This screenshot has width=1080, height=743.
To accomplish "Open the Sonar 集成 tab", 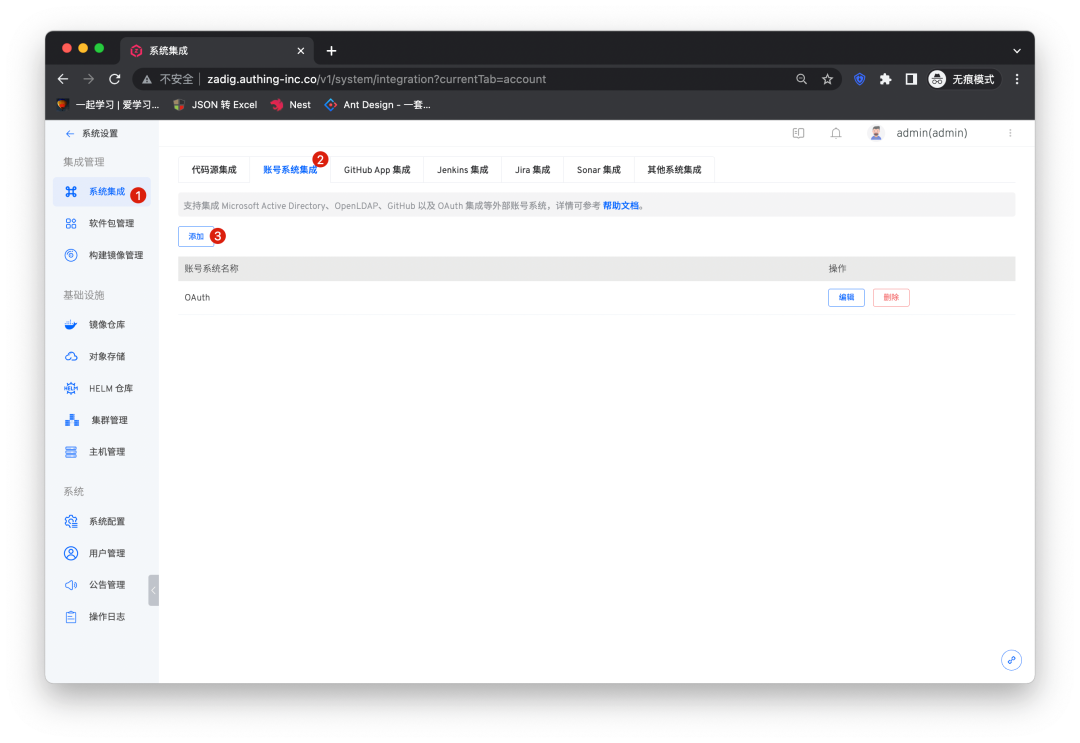I will (x=599, y=169).
